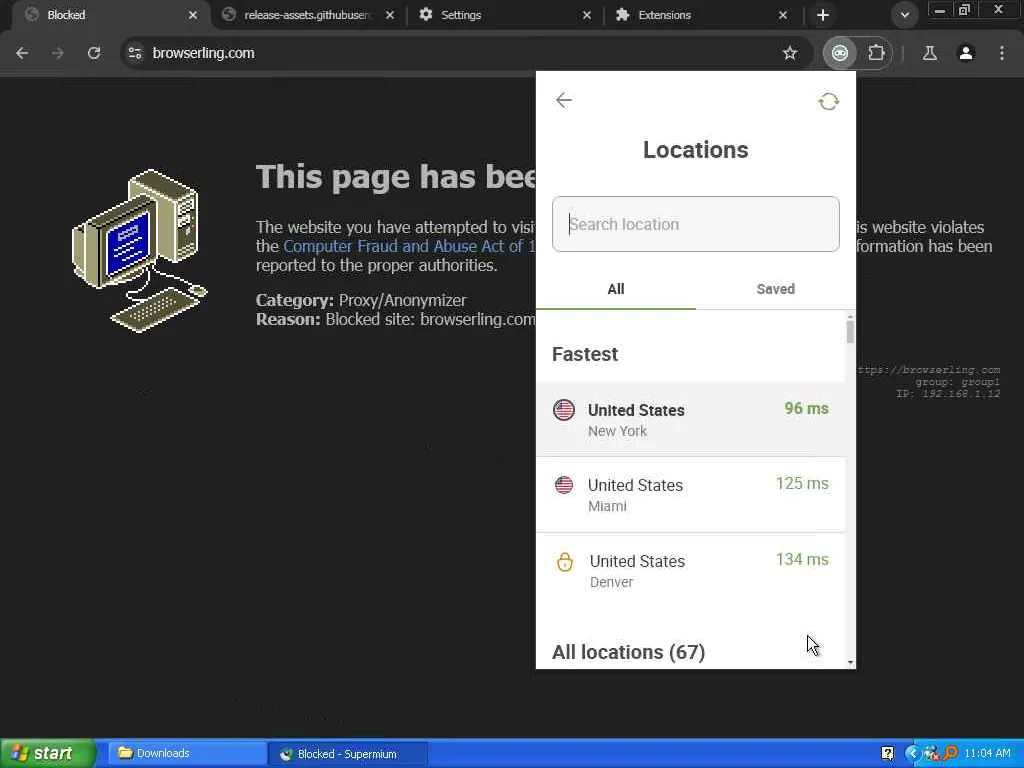Refresh the VPN locations list
Image resolution: width=1024 pixels, height=768 pixels.
point(828,101)
